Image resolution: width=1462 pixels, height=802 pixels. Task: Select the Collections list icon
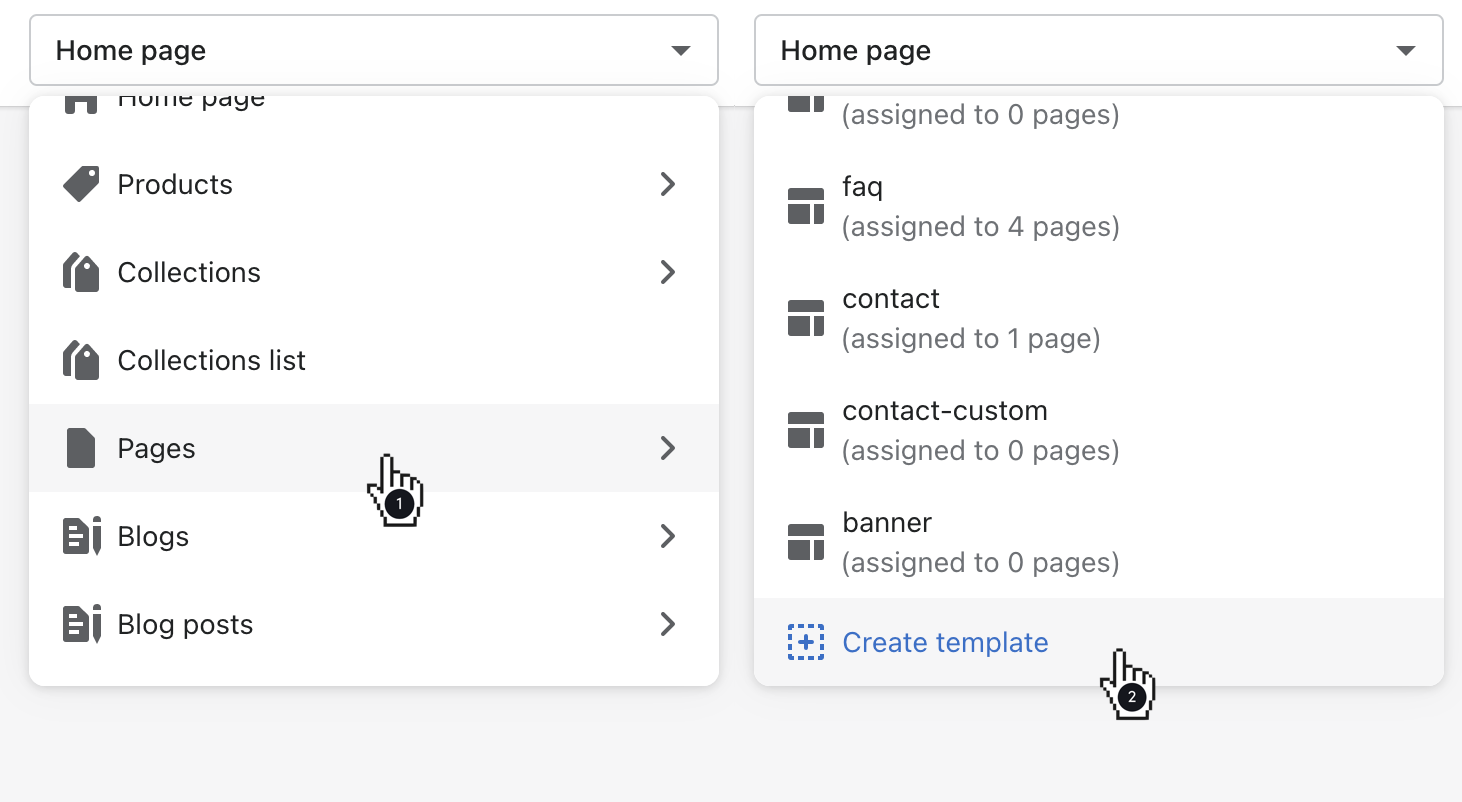click(81, 360)
